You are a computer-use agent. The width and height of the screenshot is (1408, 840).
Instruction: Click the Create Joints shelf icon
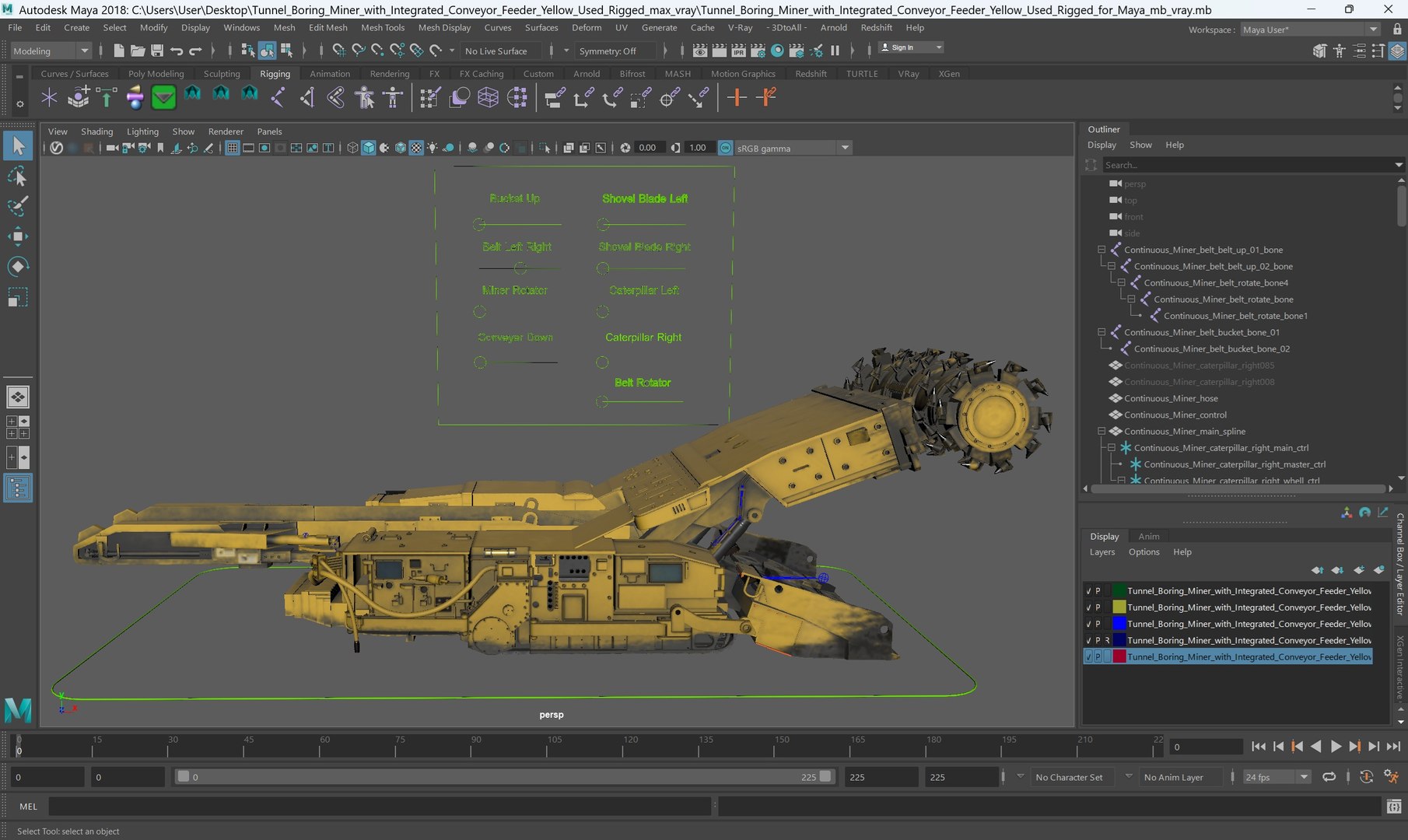(x=278, y=97)
